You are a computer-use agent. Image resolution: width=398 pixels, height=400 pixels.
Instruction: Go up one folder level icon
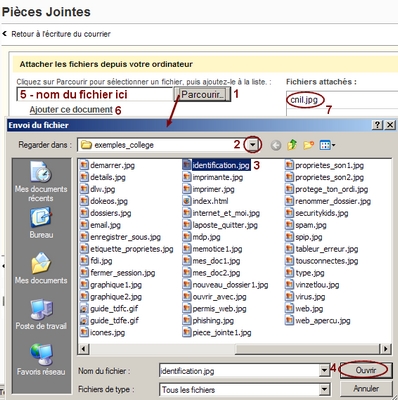[x=292, y=145]
